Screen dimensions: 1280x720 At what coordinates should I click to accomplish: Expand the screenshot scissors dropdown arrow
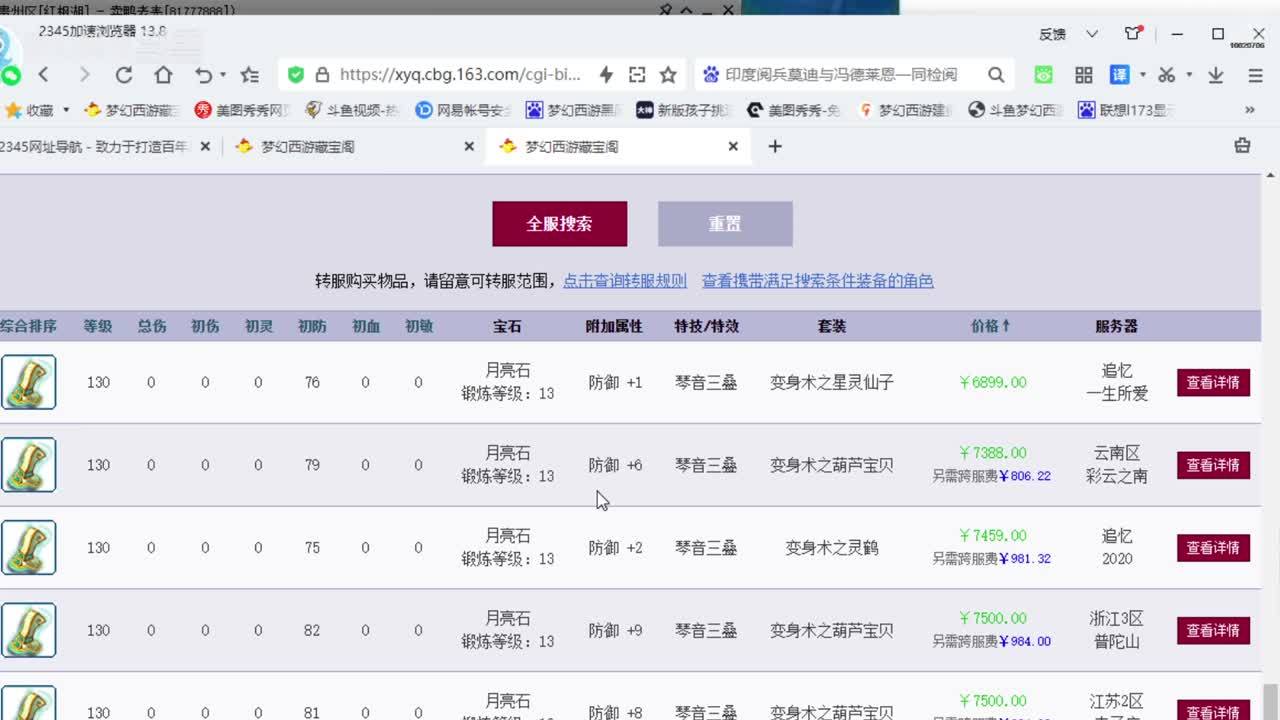point(1189,75)
